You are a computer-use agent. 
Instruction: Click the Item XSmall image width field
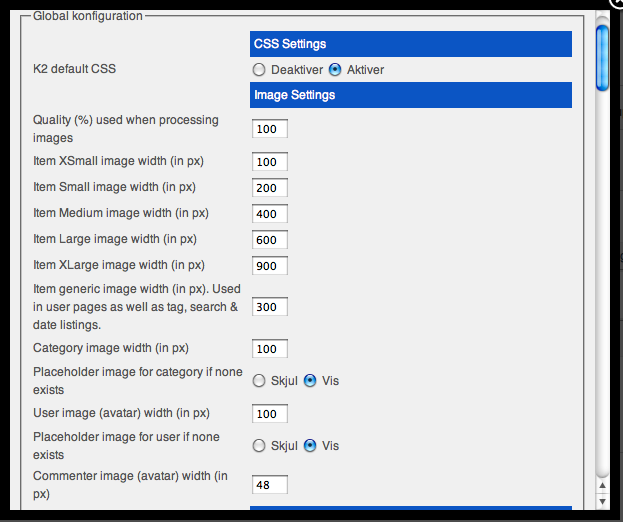270,162
